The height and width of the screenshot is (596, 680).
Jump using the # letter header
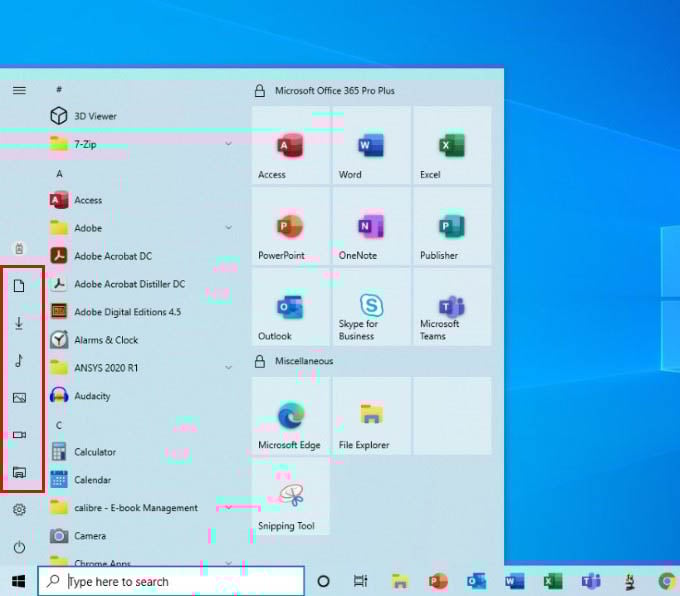[59, 89]
